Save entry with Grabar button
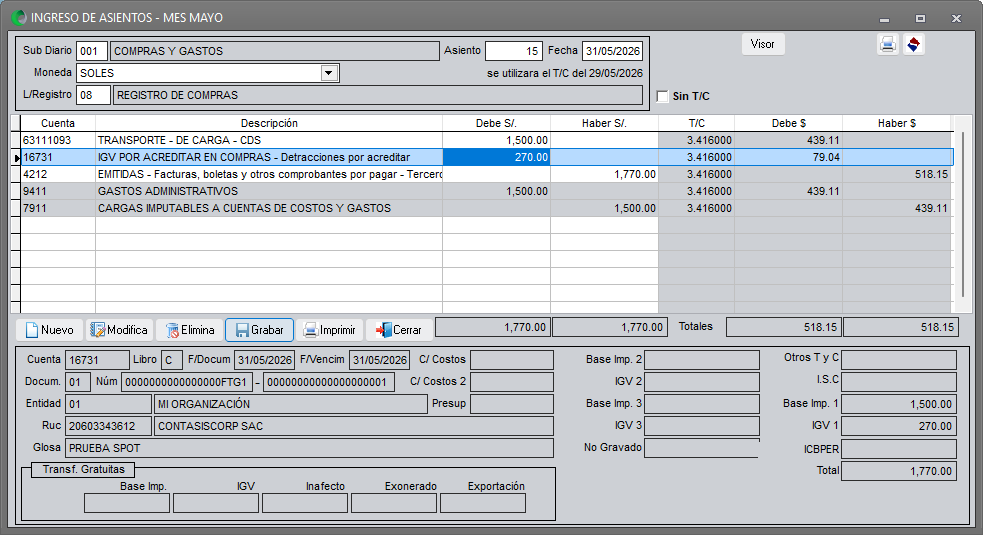The height and width of the screenshot is (535, 983). coord(260,330)
